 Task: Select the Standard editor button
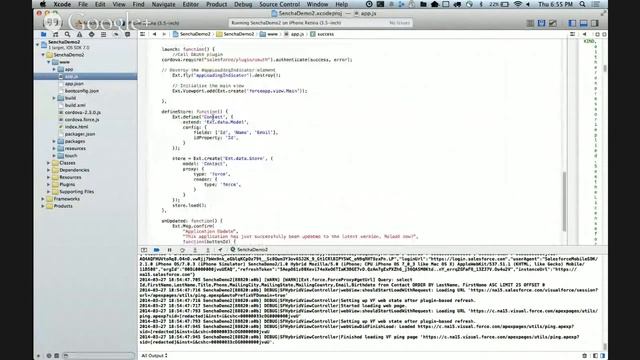click(x=530, y=23)
